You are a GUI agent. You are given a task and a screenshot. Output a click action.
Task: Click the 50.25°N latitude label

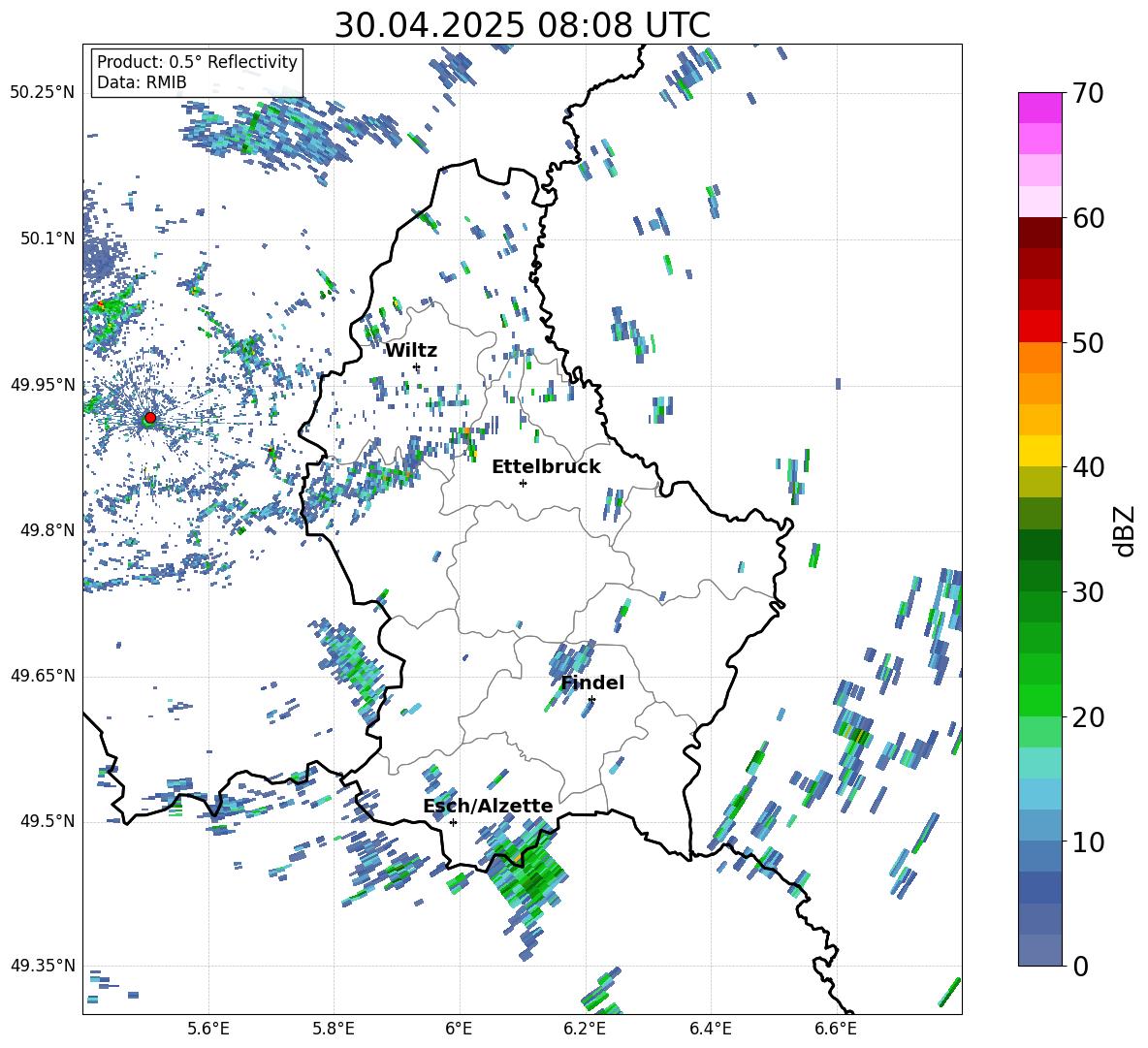tap(43, 93)
